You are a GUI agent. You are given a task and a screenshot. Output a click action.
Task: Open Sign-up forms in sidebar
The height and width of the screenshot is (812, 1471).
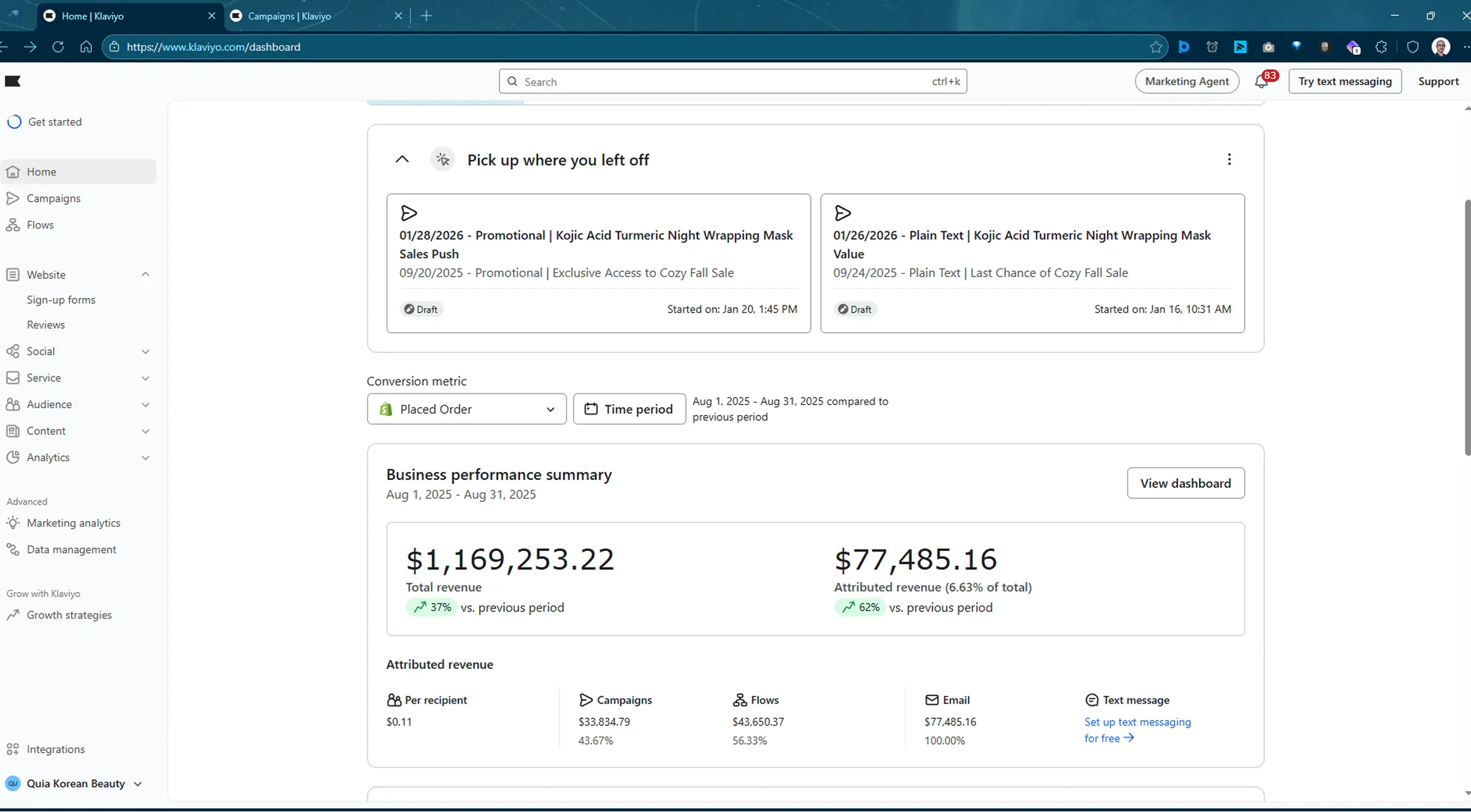[61, 300]
